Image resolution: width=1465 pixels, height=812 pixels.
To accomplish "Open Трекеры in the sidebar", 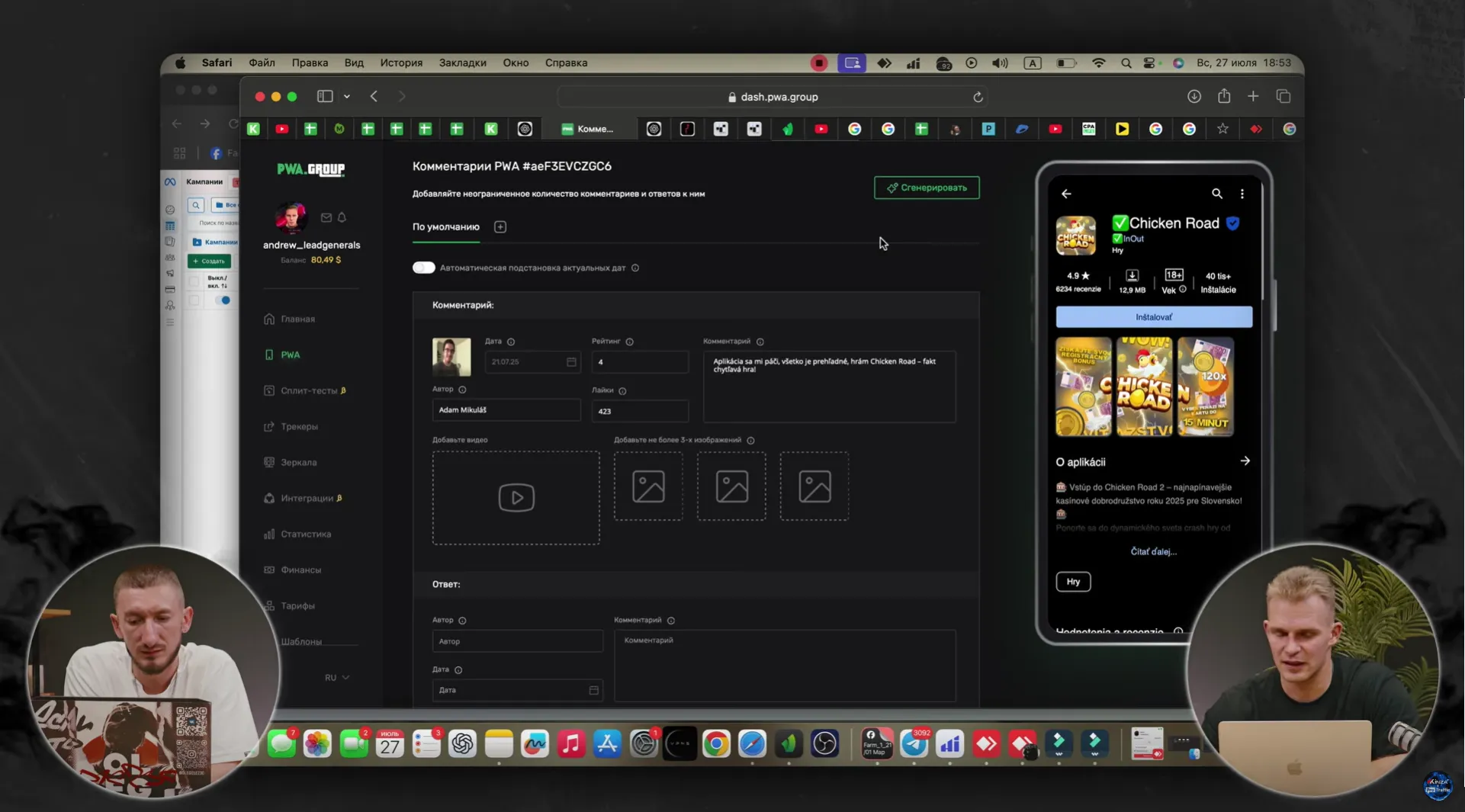I will pyautogui.click(x=291, y=426).
